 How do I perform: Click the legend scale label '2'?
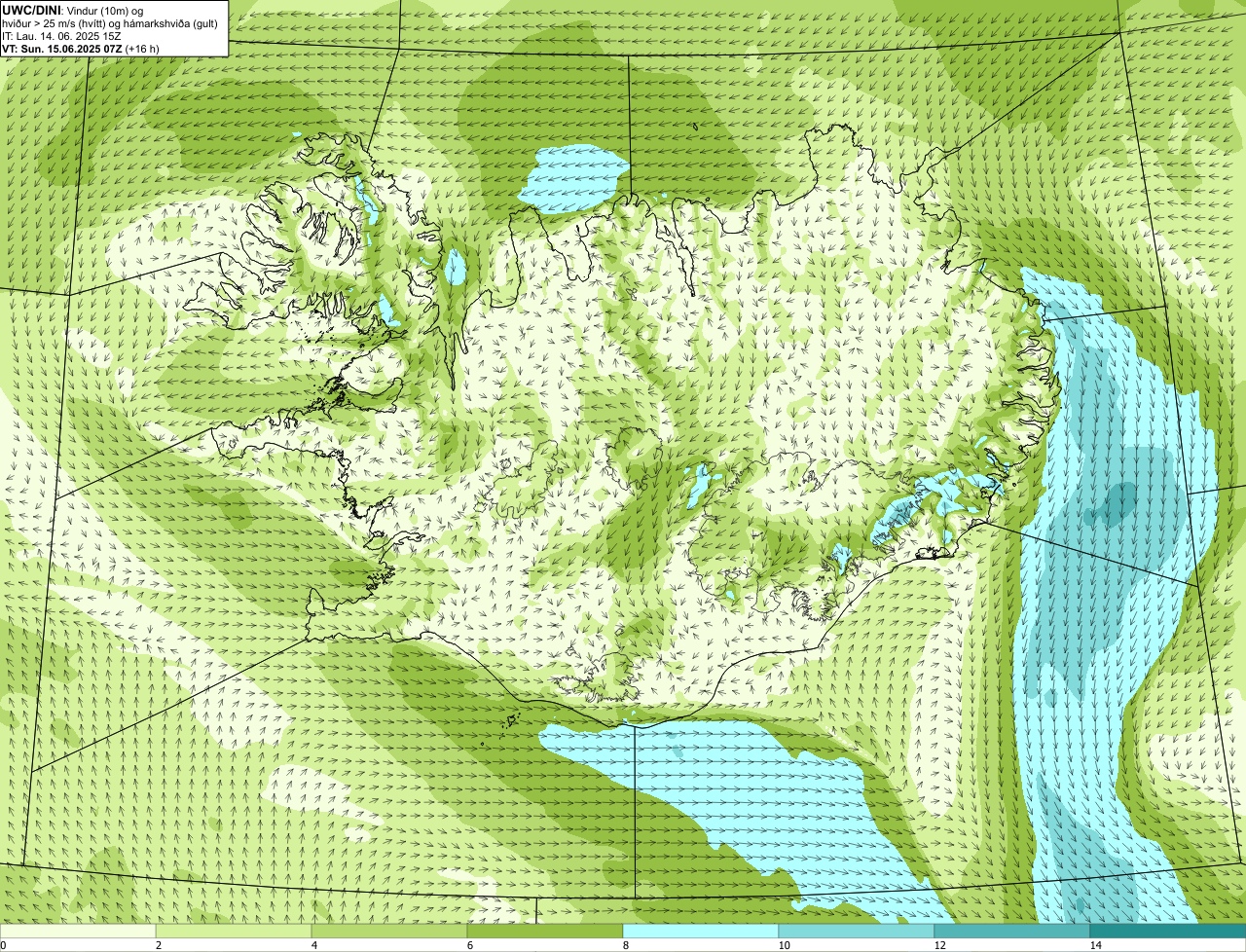click(159, 945)
